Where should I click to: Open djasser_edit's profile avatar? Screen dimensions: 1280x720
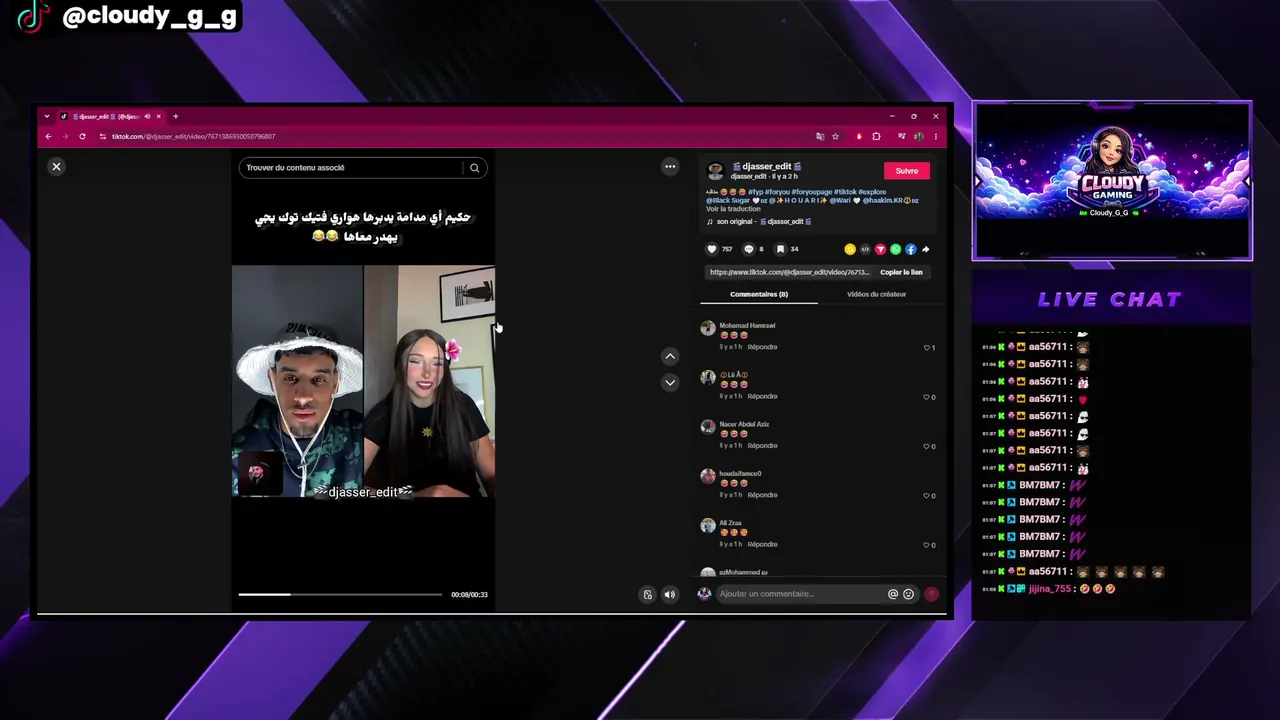tap(715, 171)
